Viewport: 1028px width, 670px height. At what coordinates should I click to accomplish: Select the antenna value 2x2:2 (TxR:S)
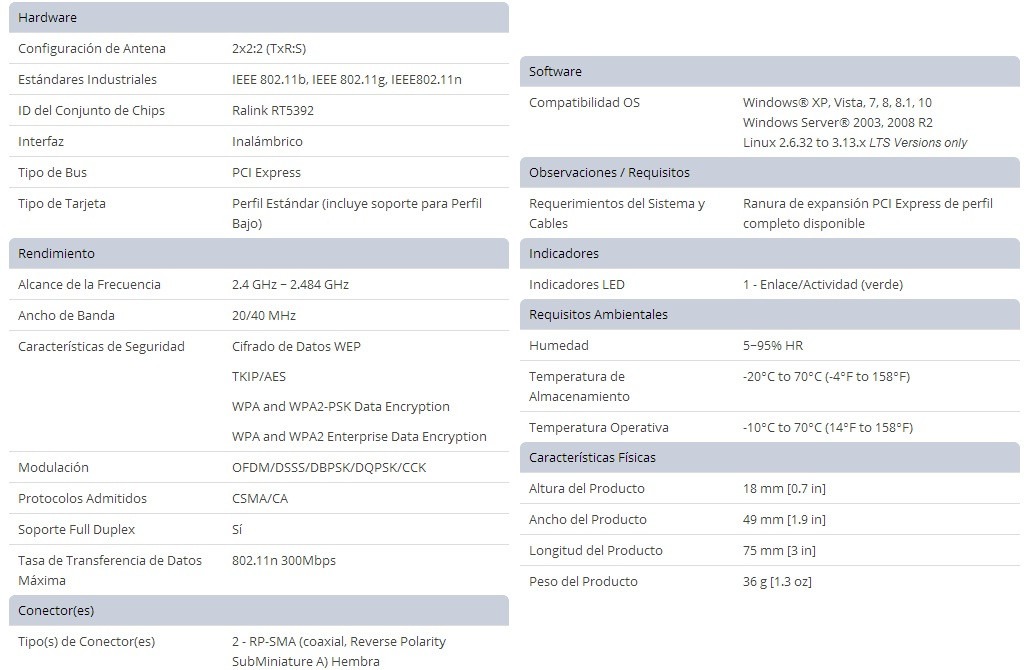click(269, 49)
